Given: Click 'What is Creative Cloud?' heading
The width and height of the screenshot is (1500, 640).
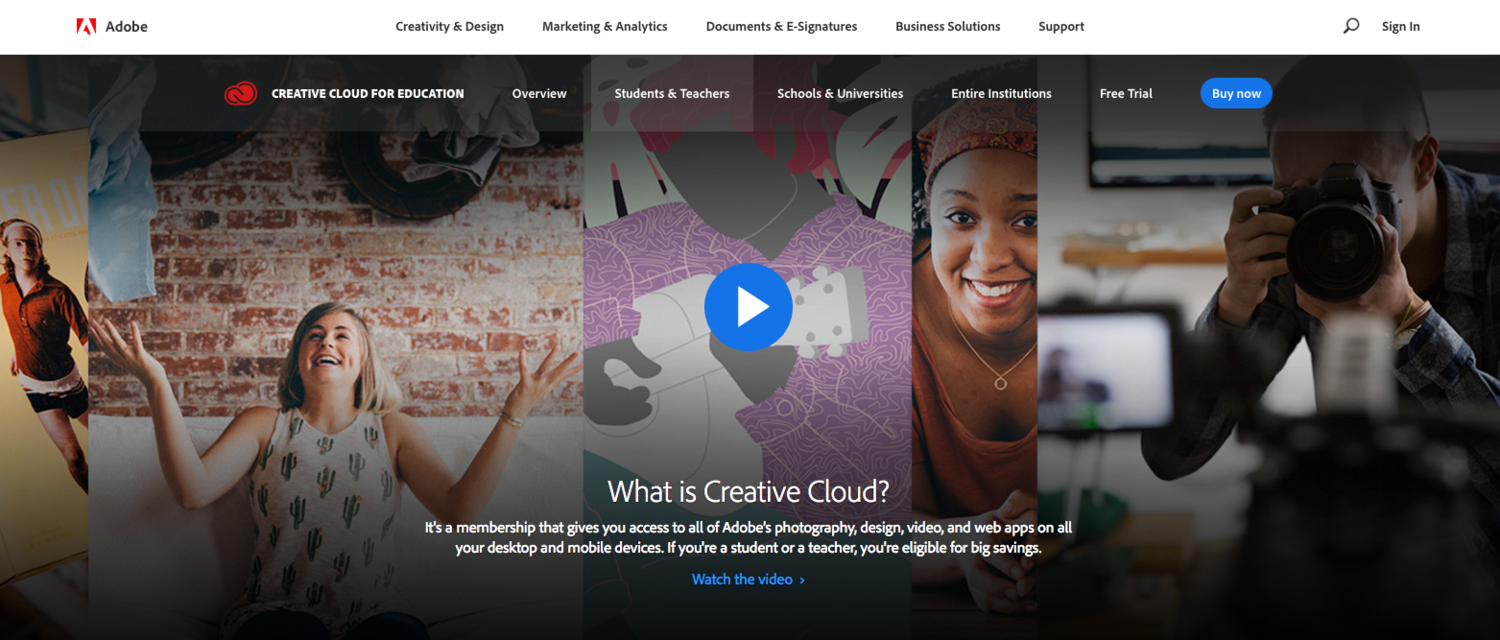Looking at the screenshot, I should (748, 492).
